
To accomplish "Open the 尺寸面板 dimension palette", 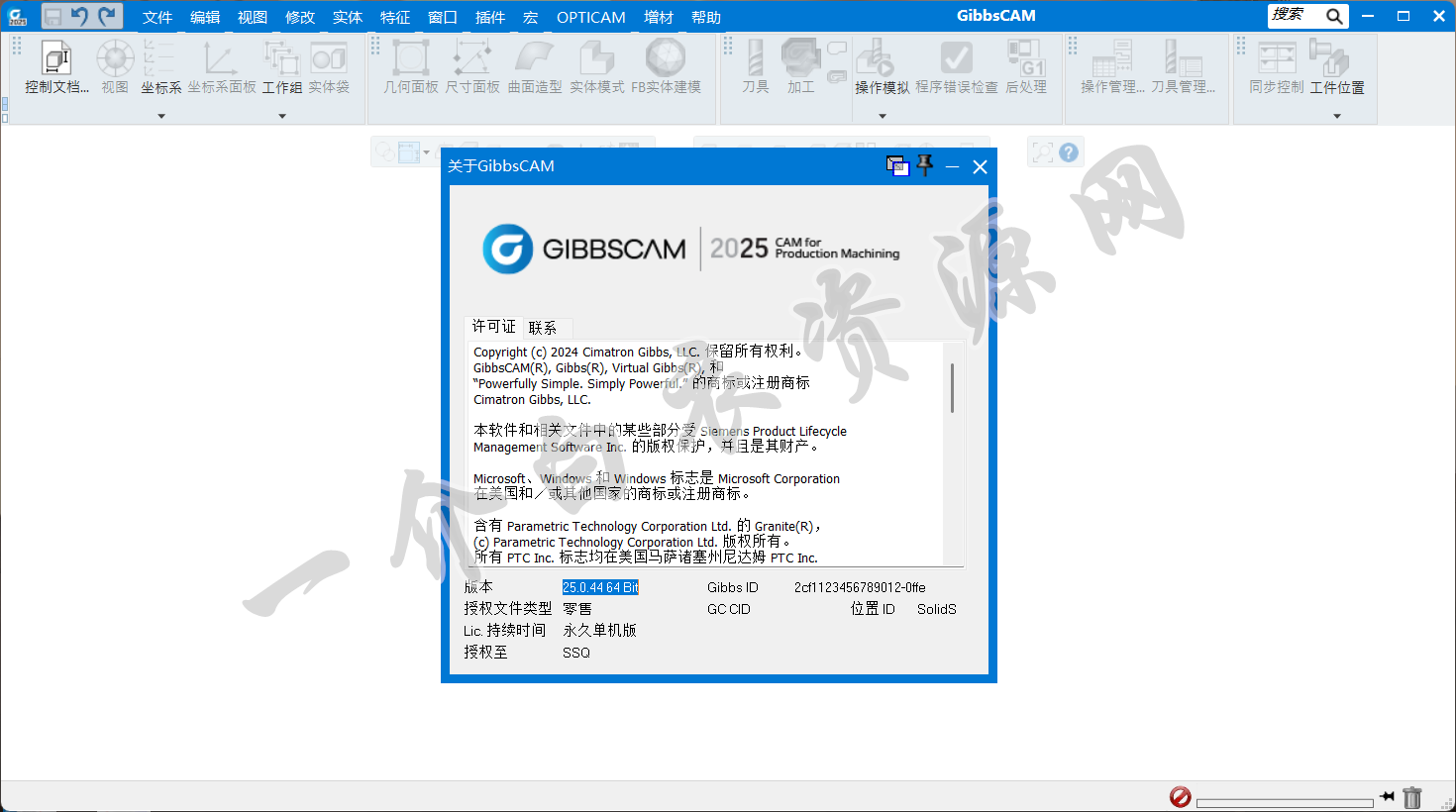I will click(x=472, y=67).
